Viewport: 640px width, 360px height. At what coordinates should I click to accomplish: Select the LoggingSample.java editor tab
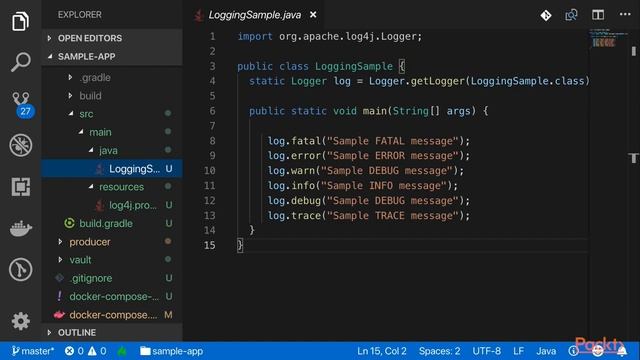[x=255, y=15]
